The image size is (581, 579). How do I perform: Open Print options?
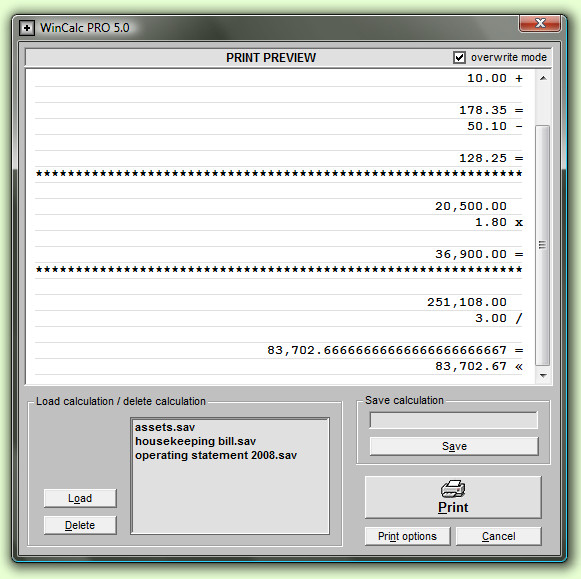(408, 536)
